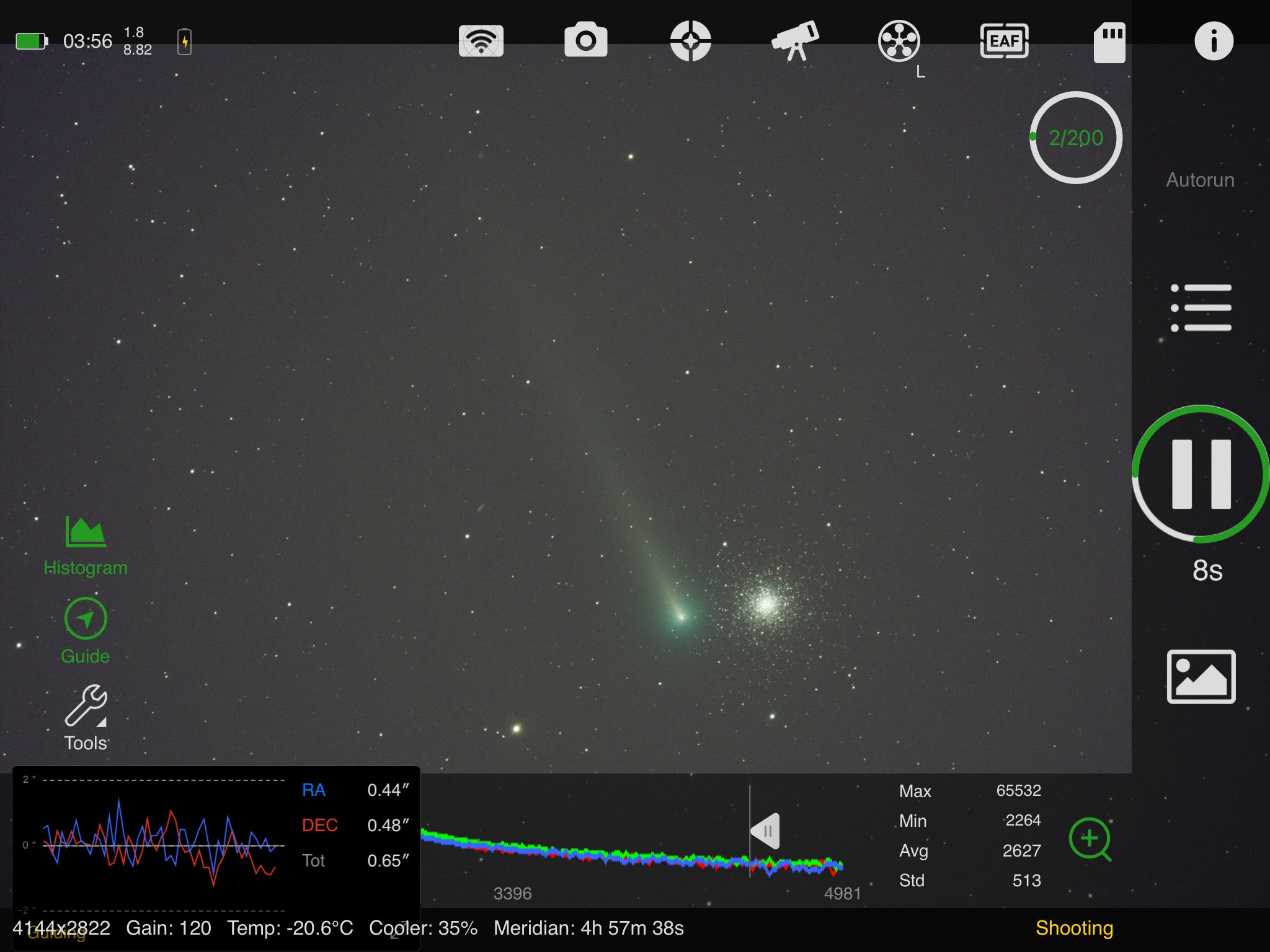Open the info icon
This screenshot has height=952, width=1270.
coord(1214,41)
